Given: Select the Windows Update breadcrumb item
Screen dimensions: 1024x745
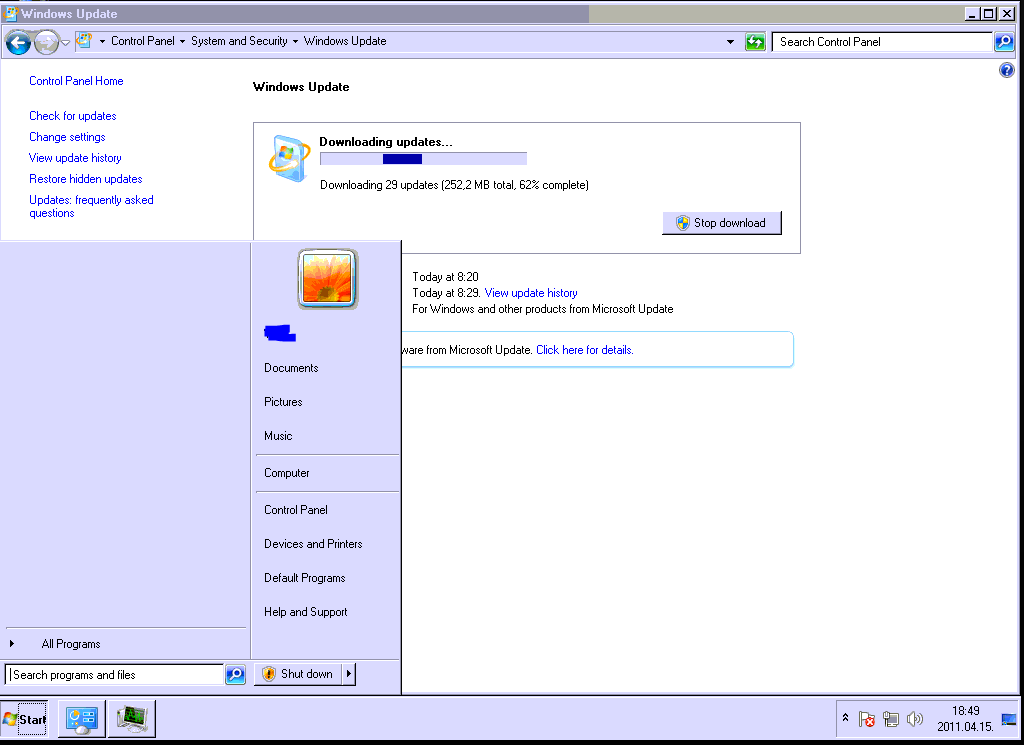Looking at the screenshot, I should 345,41.
